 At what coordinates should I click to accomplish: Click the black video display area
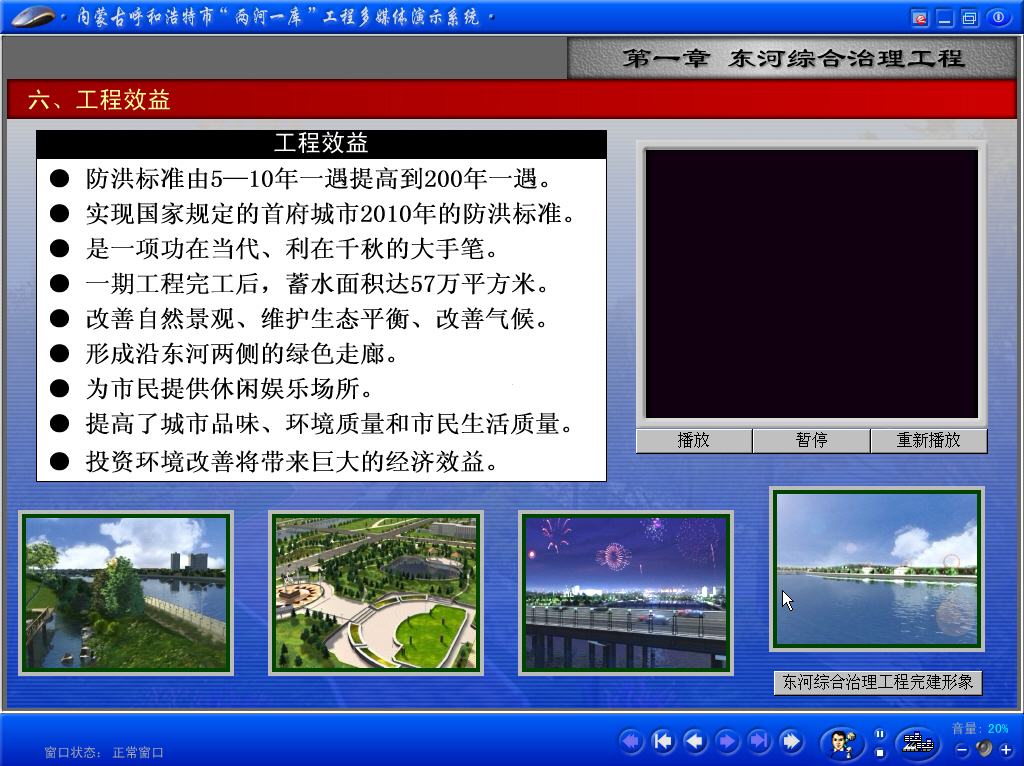tap(812, 283)
